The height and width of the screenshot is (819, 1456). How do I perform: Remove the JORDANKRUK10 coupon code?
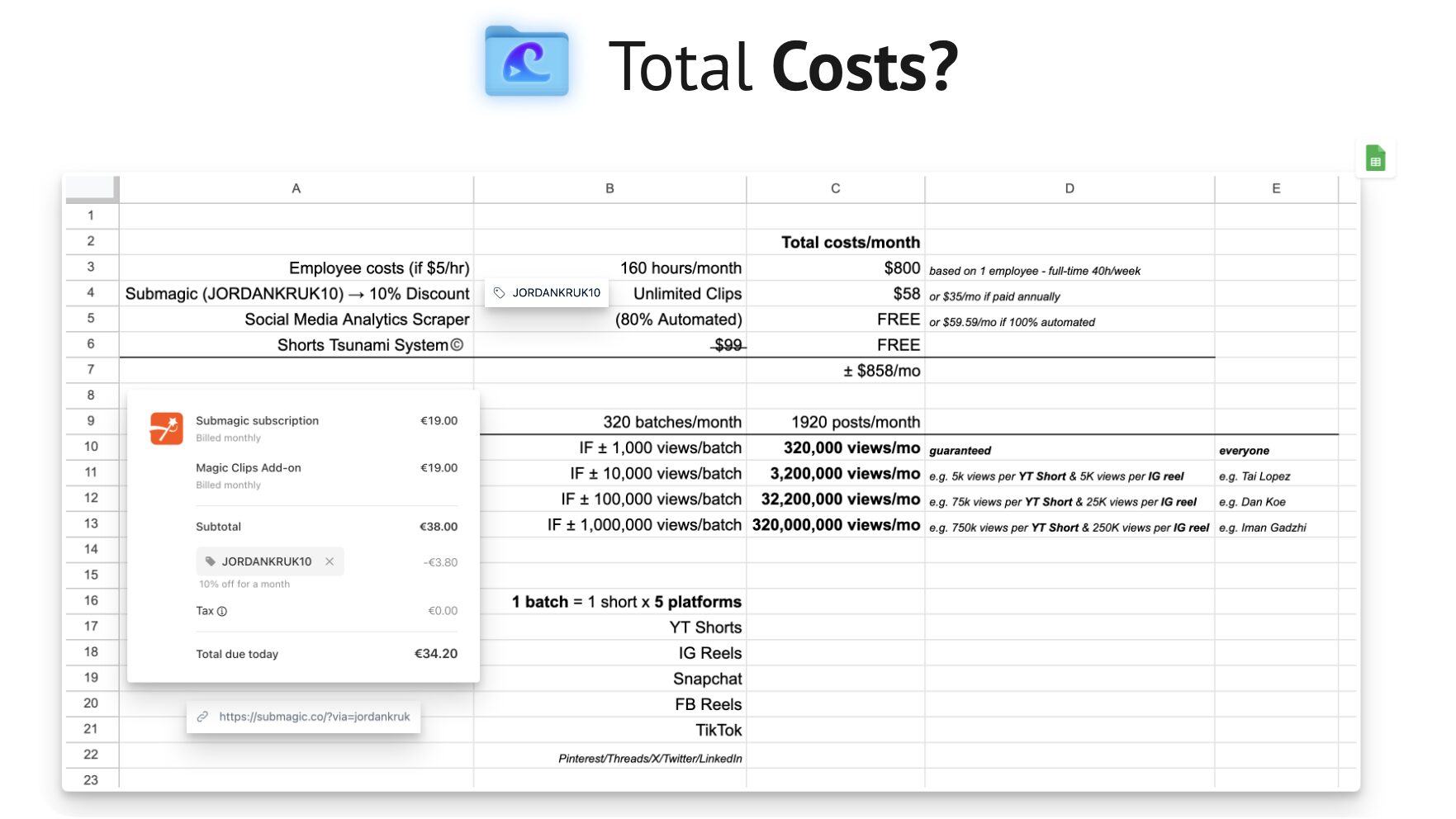tap(330, 562)
